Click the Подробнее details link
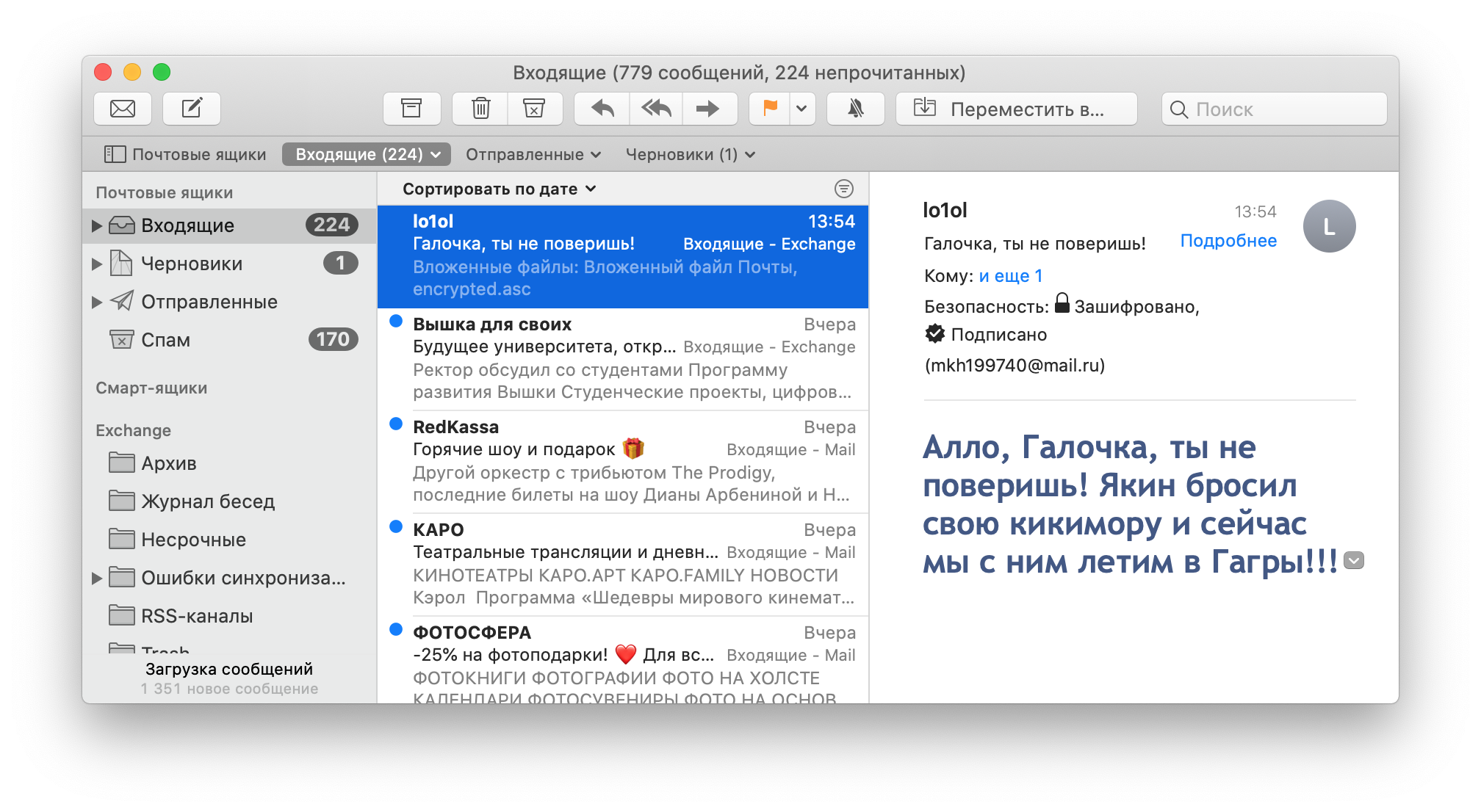The height and width of the screenshot is (812, 1481). point(1228,241)
